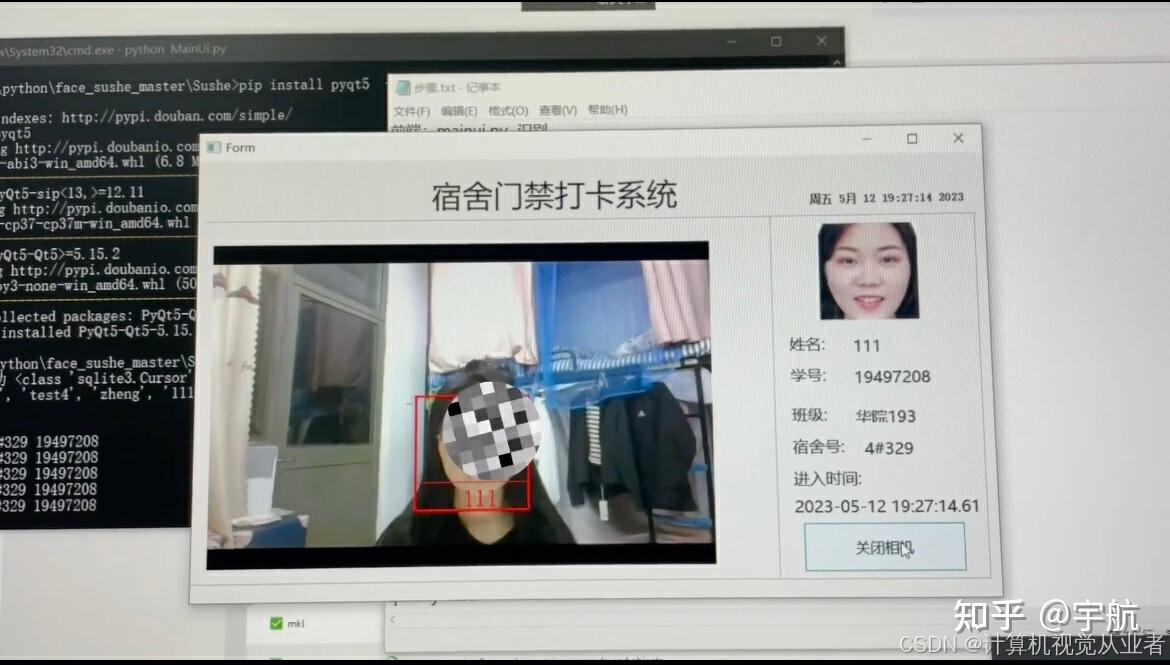This screenshot has width=1170, height=665.
Task: Click the Notepad document icon in title bar
Action: [403, 88]
